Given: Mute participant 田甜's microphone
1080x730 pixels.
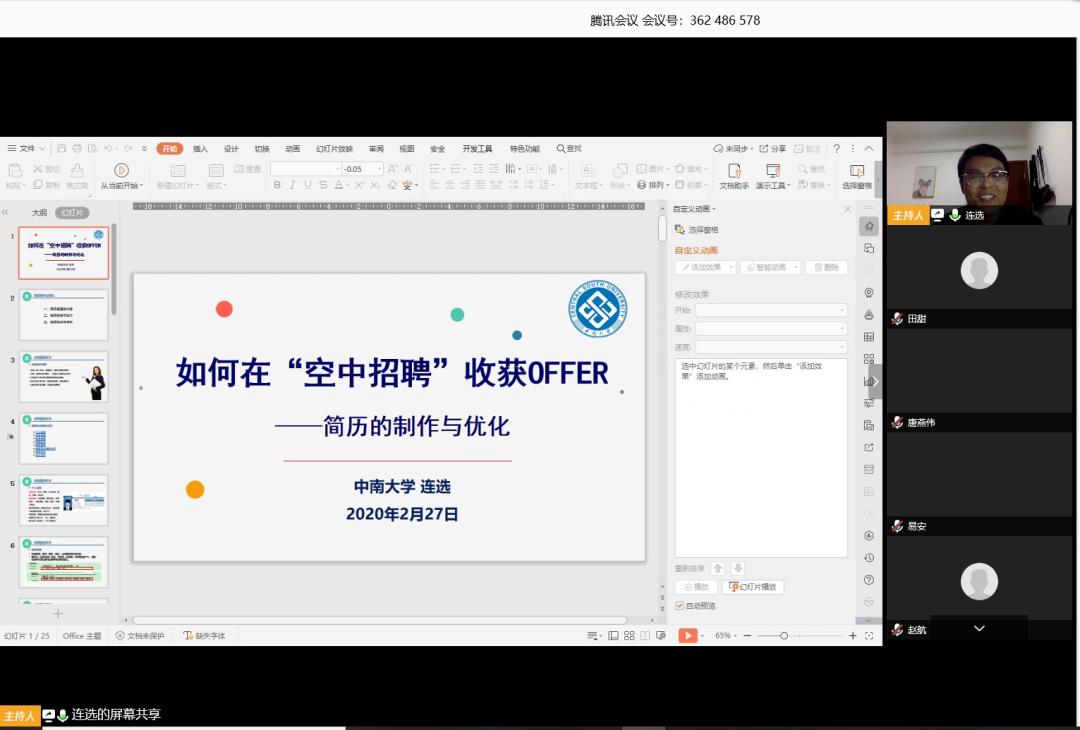Looking at the screenshot, I should [895, 318].
